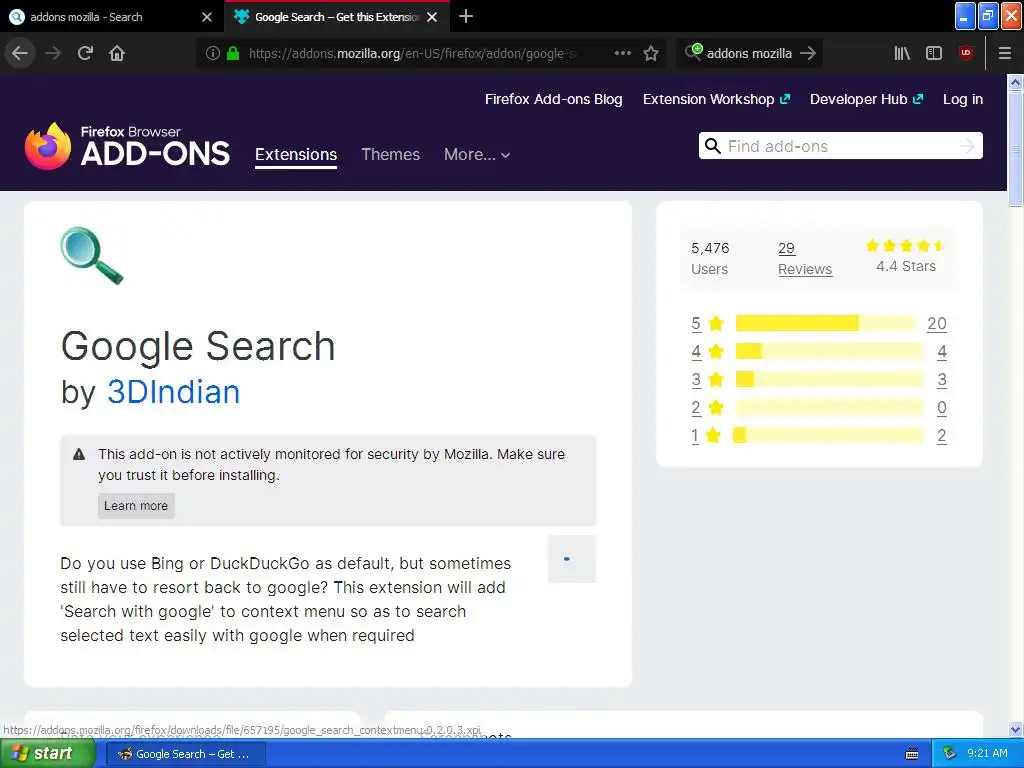
Task: Click the forward navigation arrow
Action: tap(53, 53)
